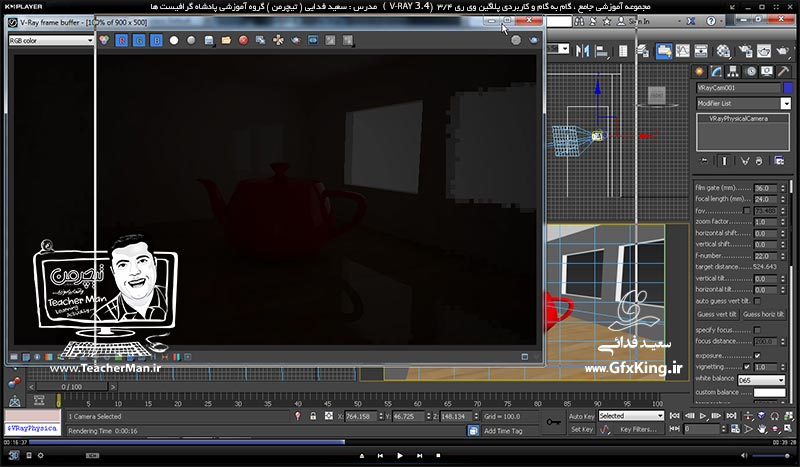Click the Guess horiz tilt button
Viewport: 800px width, 467px height.
[x=763, y=314]
